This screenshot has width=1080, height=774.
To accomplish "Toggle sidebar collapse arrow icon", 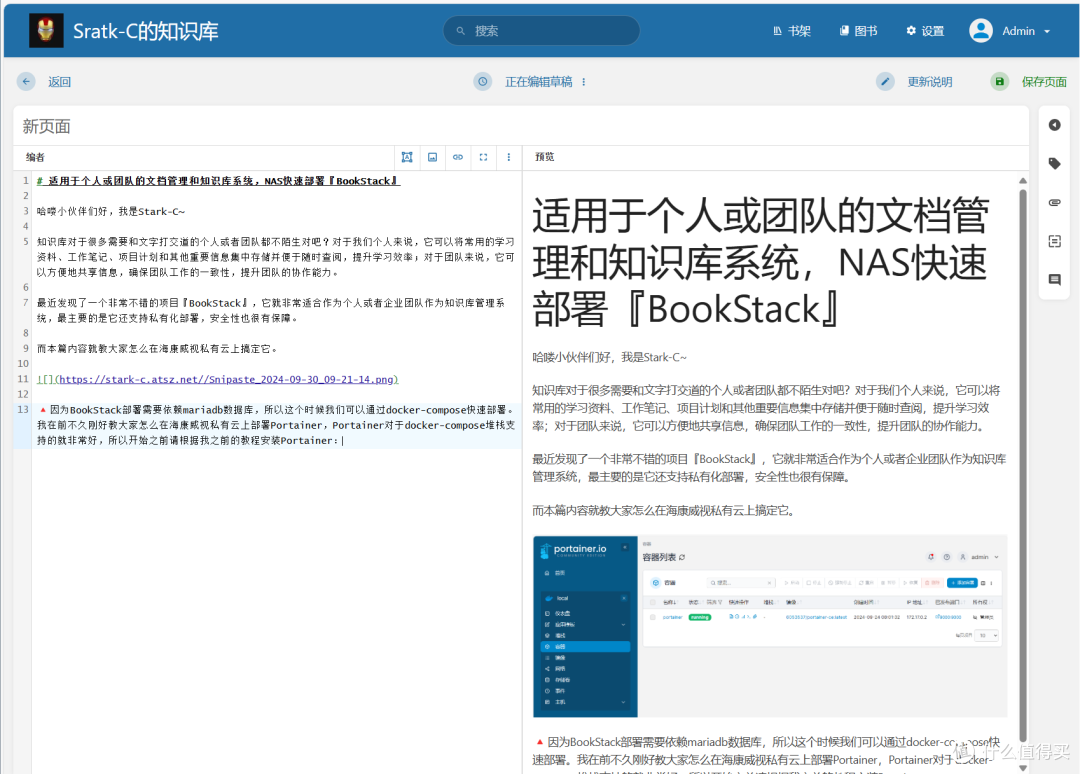I will tap(1055, 125).
